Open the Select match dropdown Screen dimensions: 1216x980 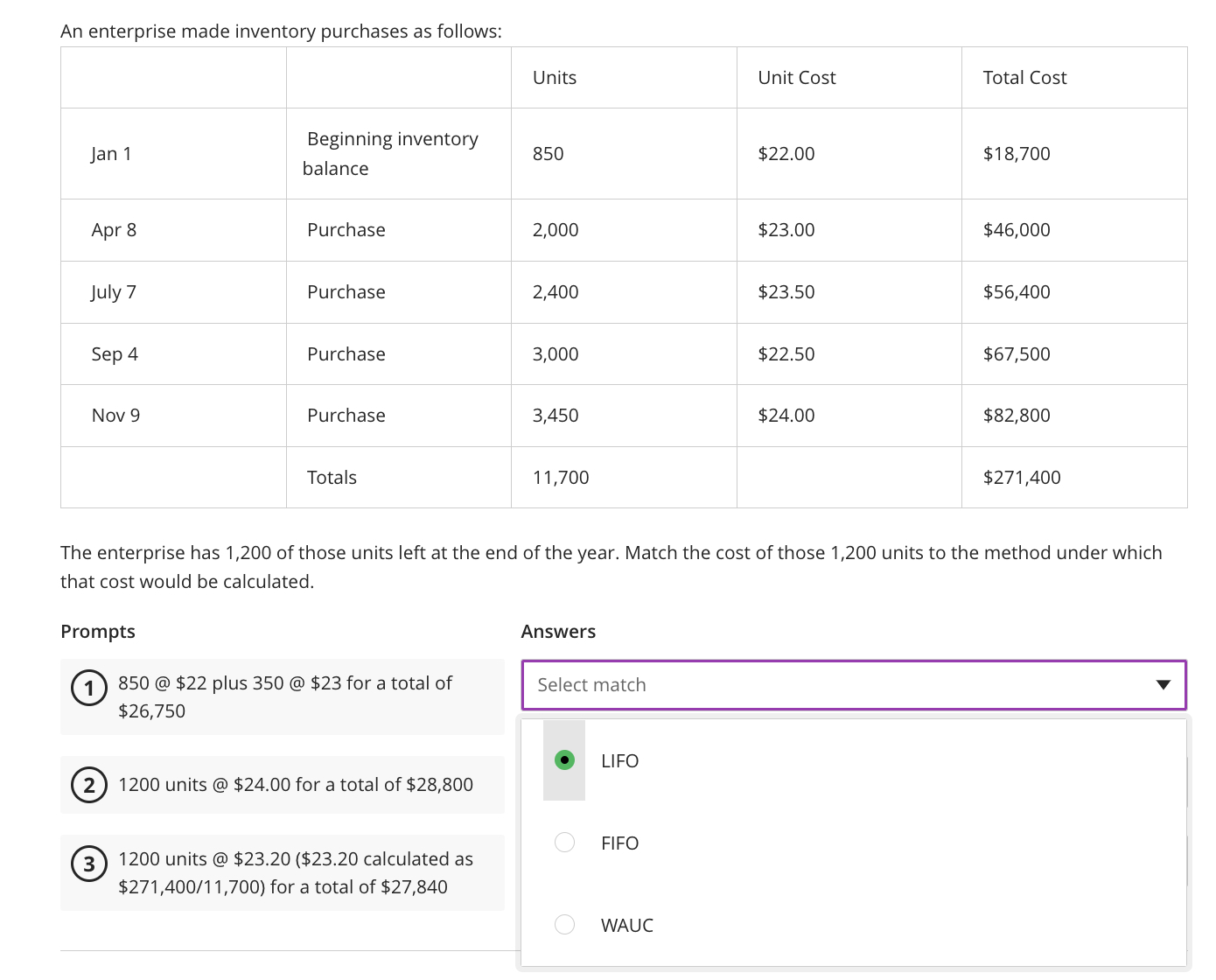854,685
